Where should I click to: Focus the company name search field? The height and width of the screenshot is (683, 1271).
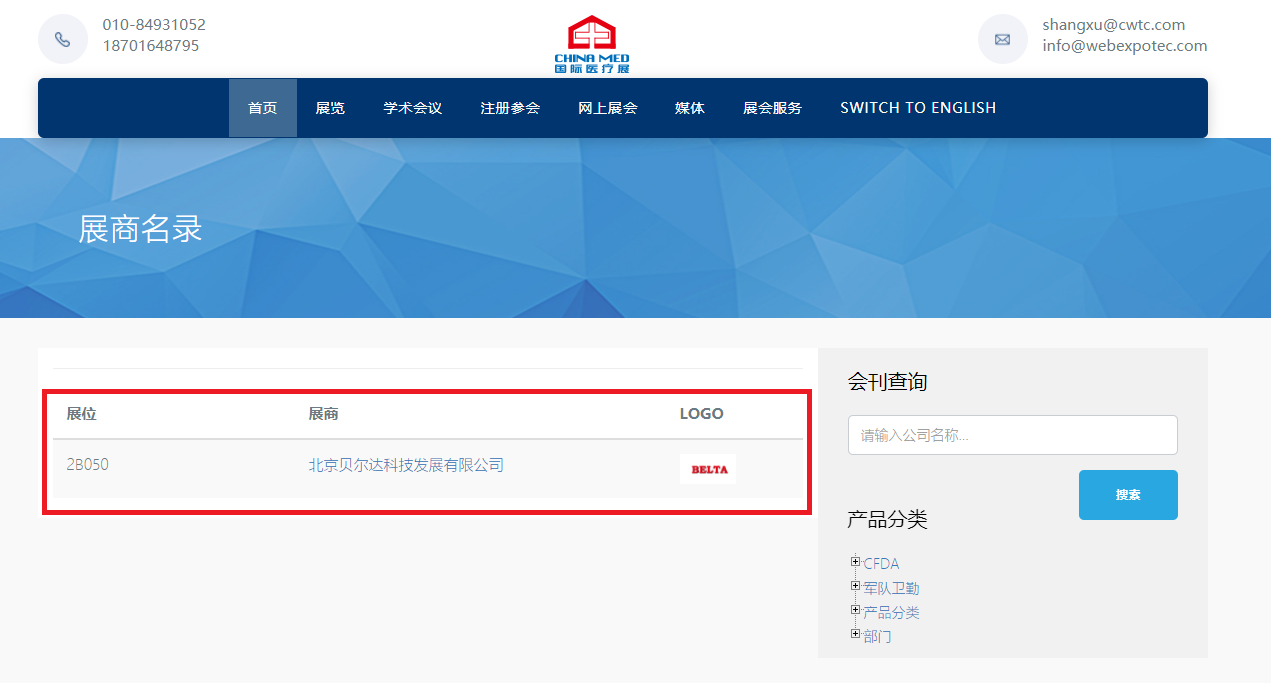click(1012, 435)
